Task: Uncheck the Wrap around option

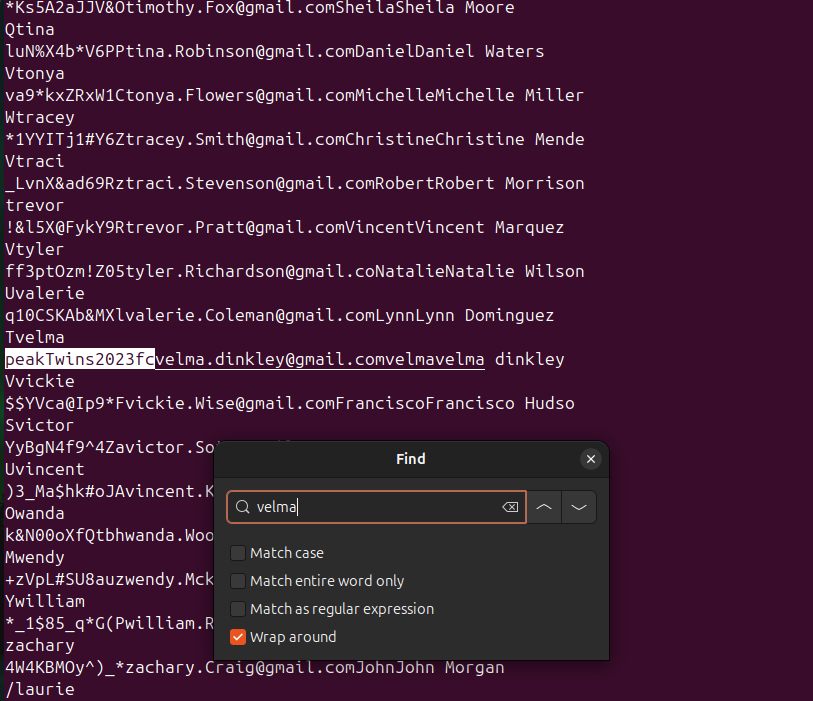Action: point(238,637)
